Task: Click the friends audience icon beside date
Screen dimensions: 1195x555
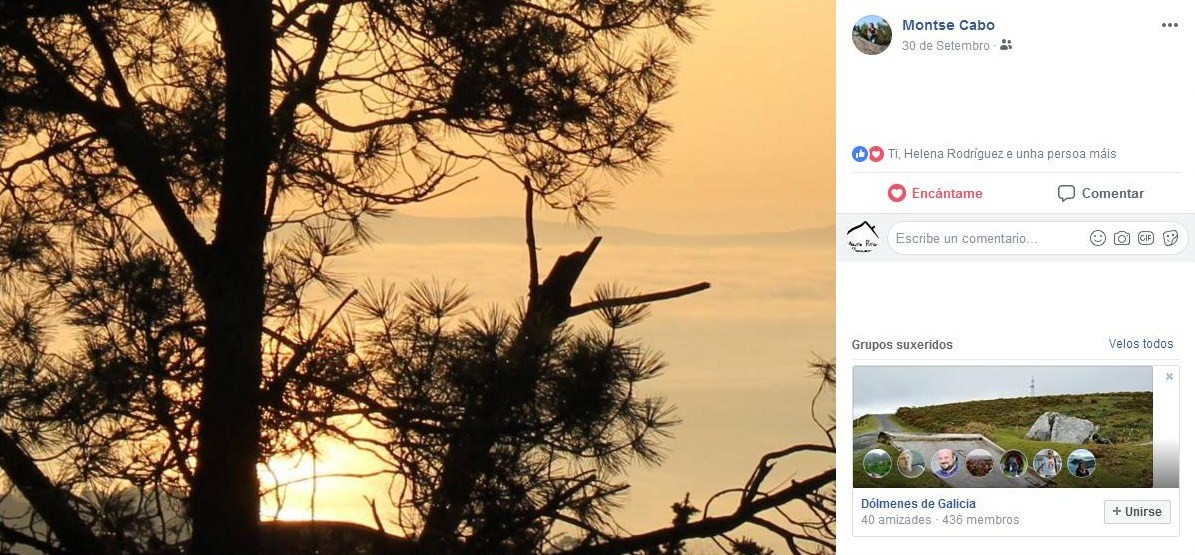Action: (x=1006, y=45)
